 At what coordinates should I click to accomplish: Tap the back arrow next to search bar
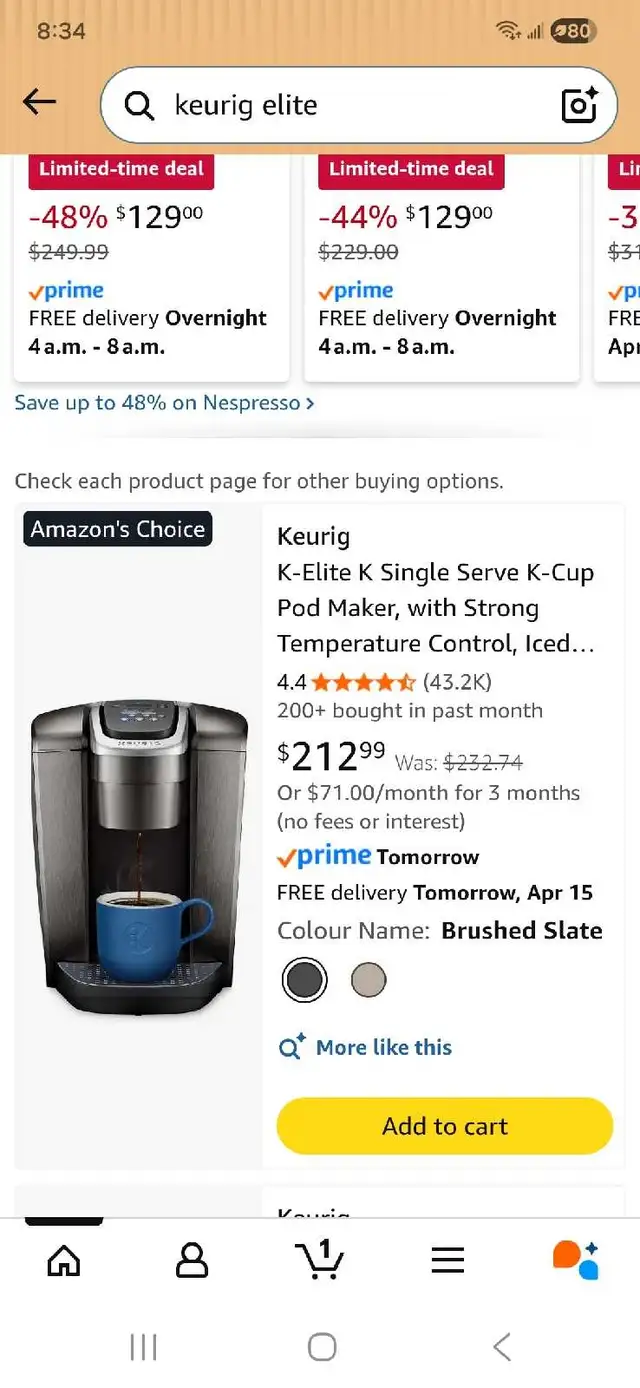(x=39, y=102)
